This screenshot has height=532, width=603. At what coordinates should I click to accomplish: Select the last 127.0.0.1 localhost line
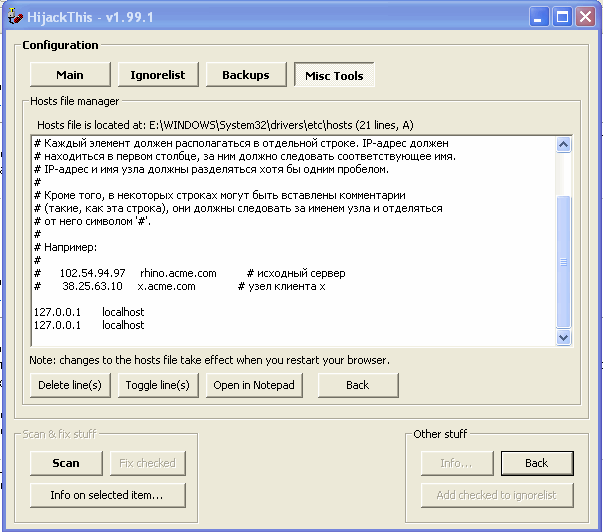294,325
